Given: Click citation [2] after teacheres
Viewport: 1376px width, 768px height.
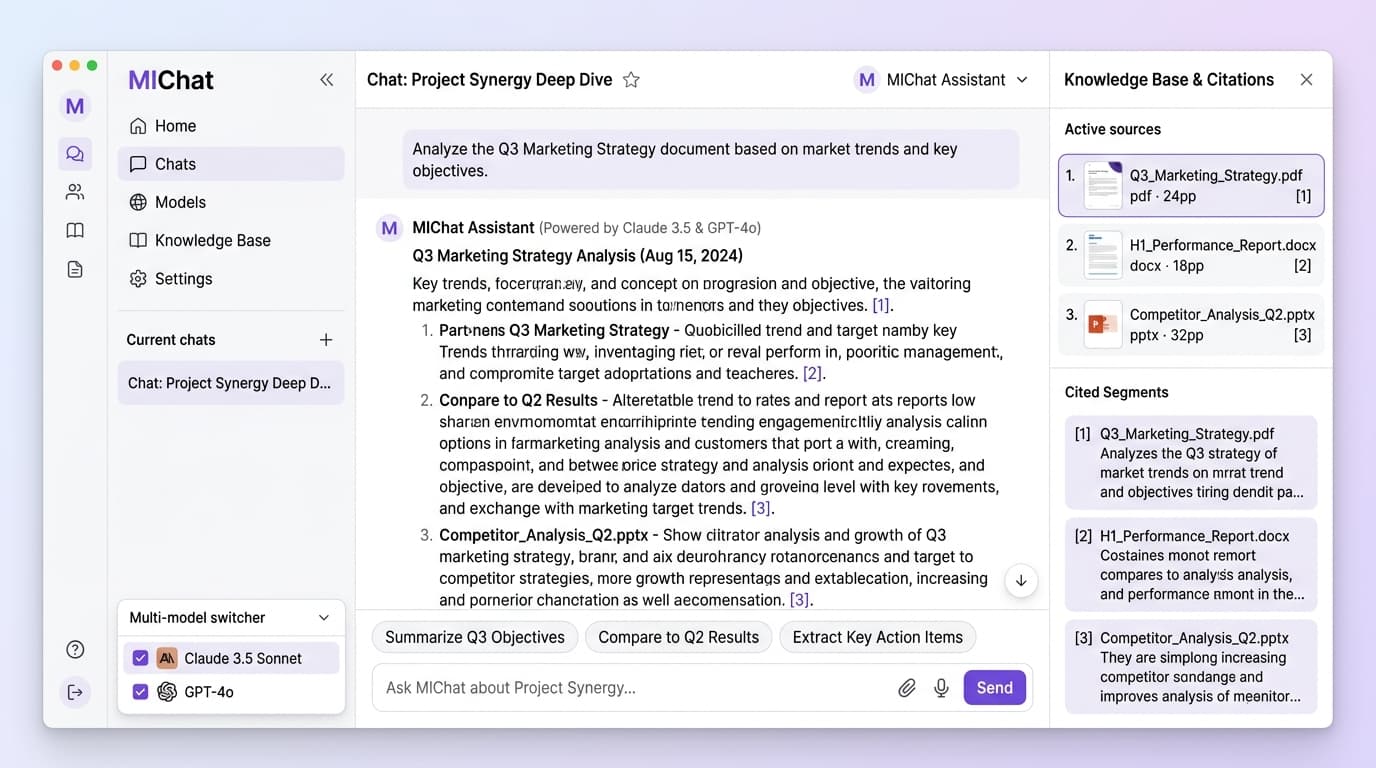Looking at the screenshot, I should [812, 374].
